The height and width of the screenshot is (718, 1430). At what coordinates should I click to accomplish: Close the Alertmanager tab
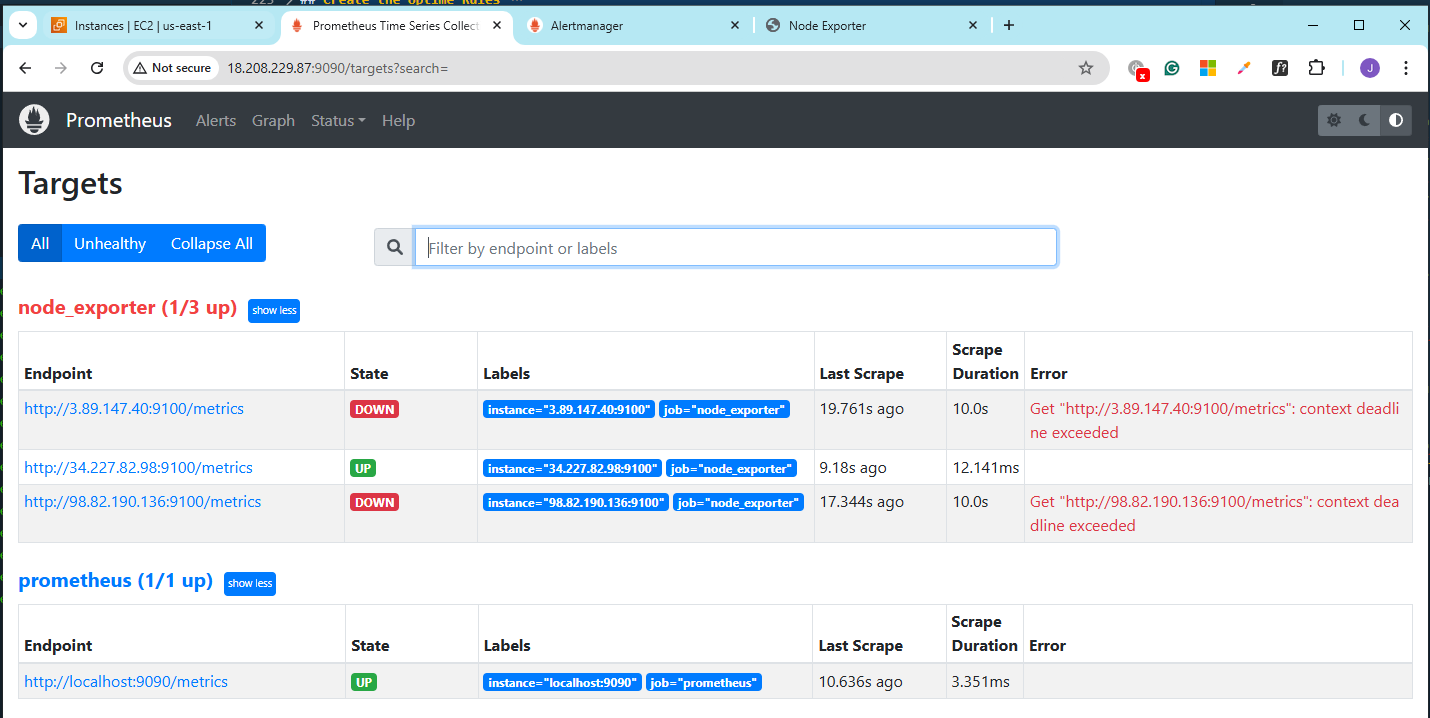pyautogui.click(x=734, y=25)
